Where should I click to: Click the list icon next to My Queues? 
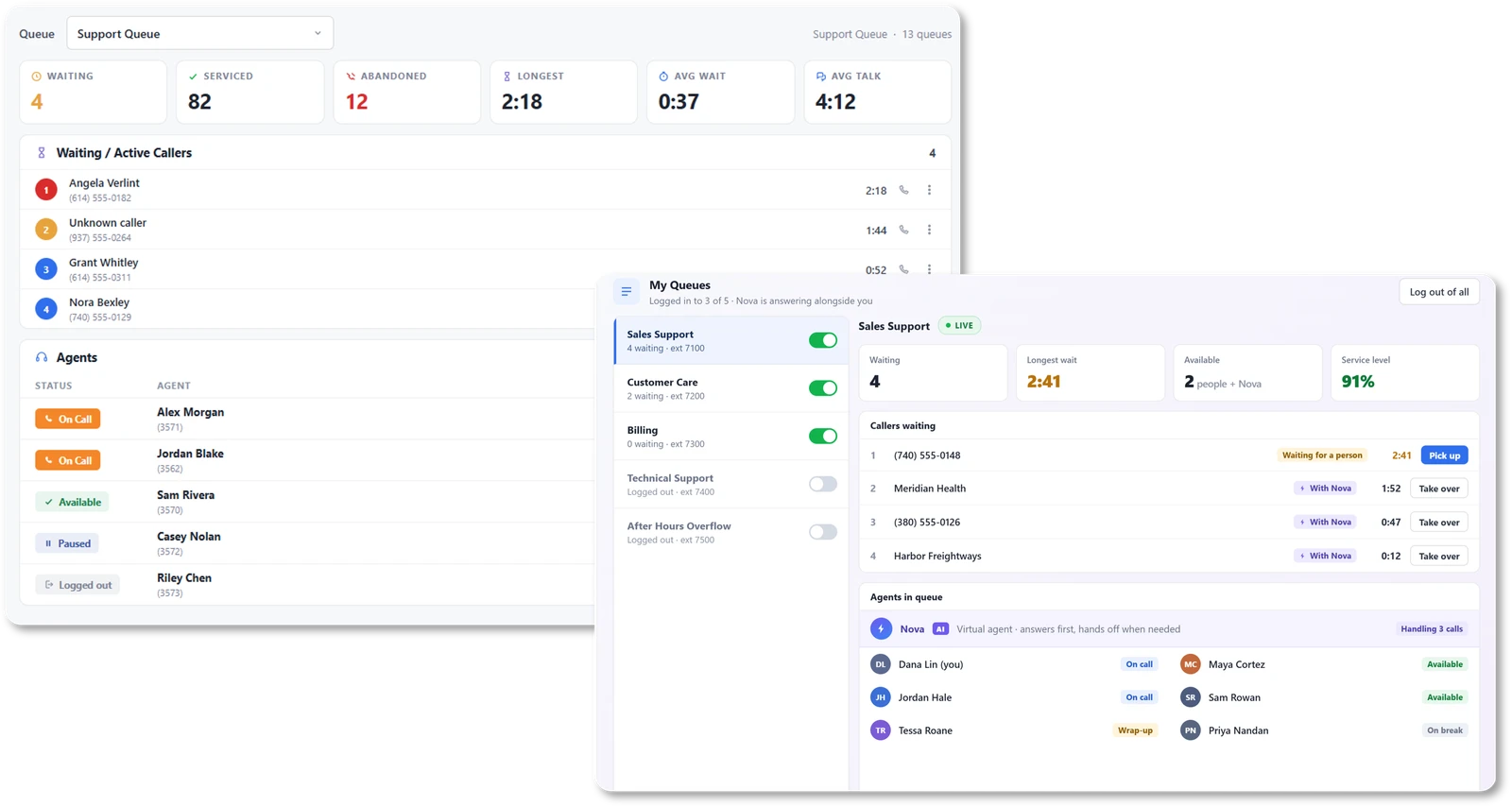tap(627, 291)
